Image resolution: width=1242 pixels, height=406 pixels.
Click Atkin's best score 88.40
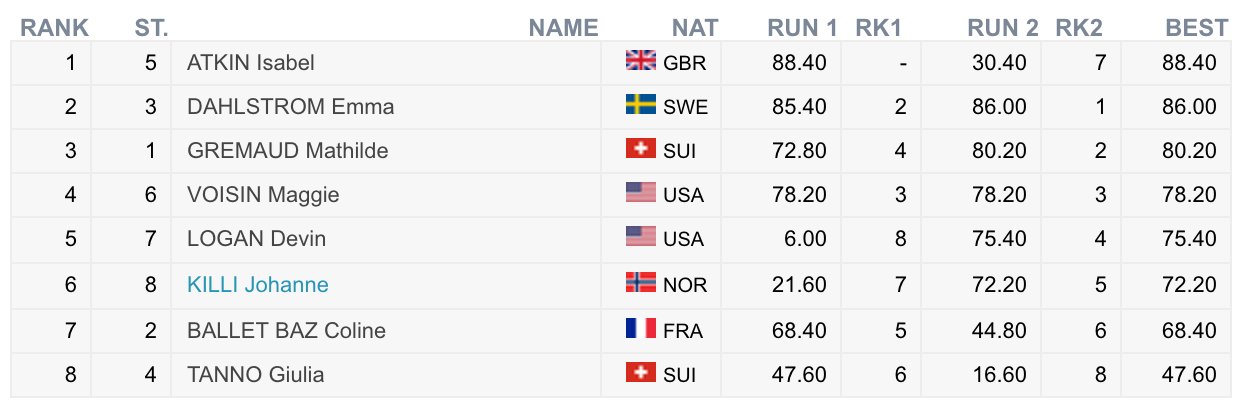click(x=1190, y=63)
